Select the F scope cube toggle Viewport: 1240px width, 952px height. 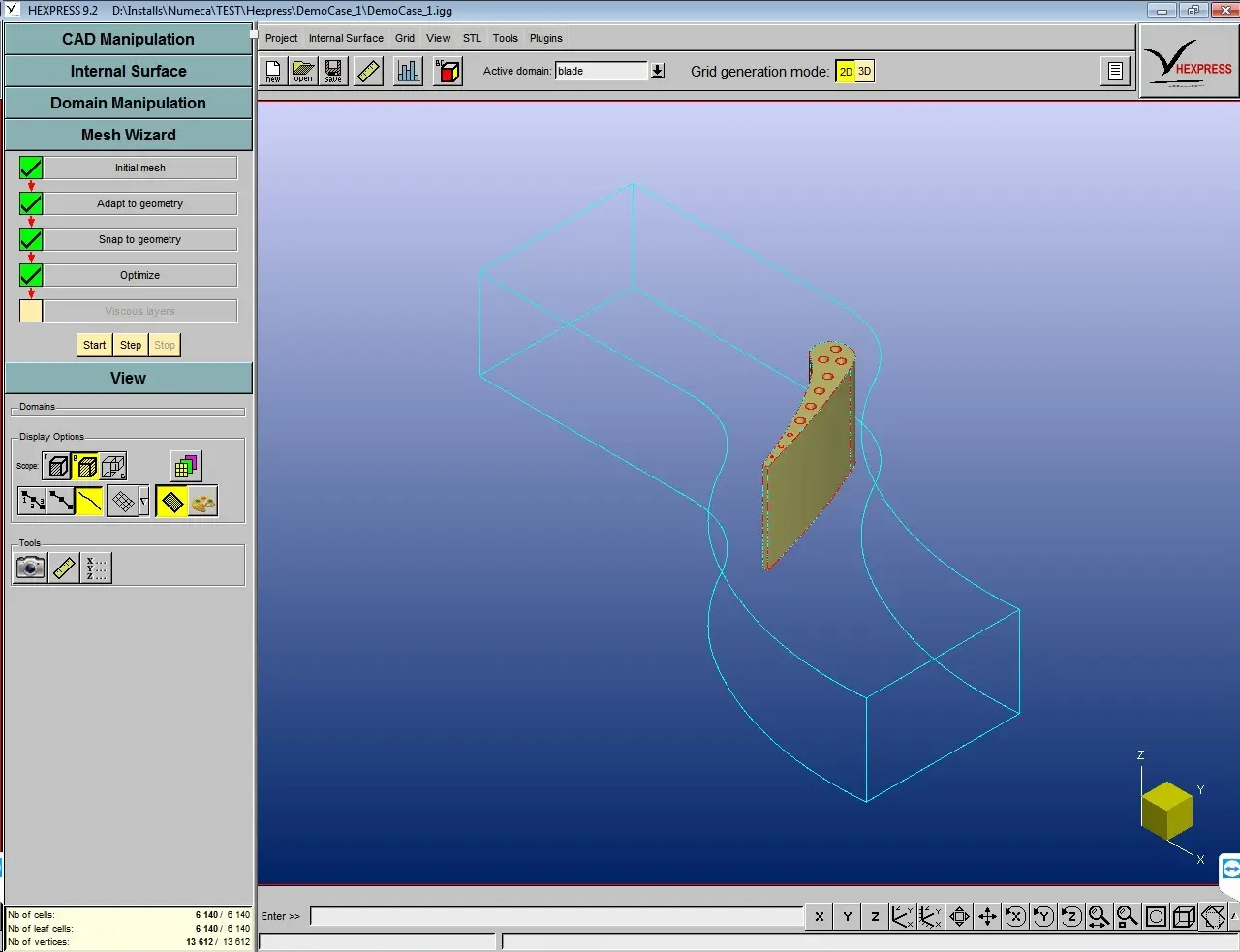pyautogui.click(x=57, y=467)
